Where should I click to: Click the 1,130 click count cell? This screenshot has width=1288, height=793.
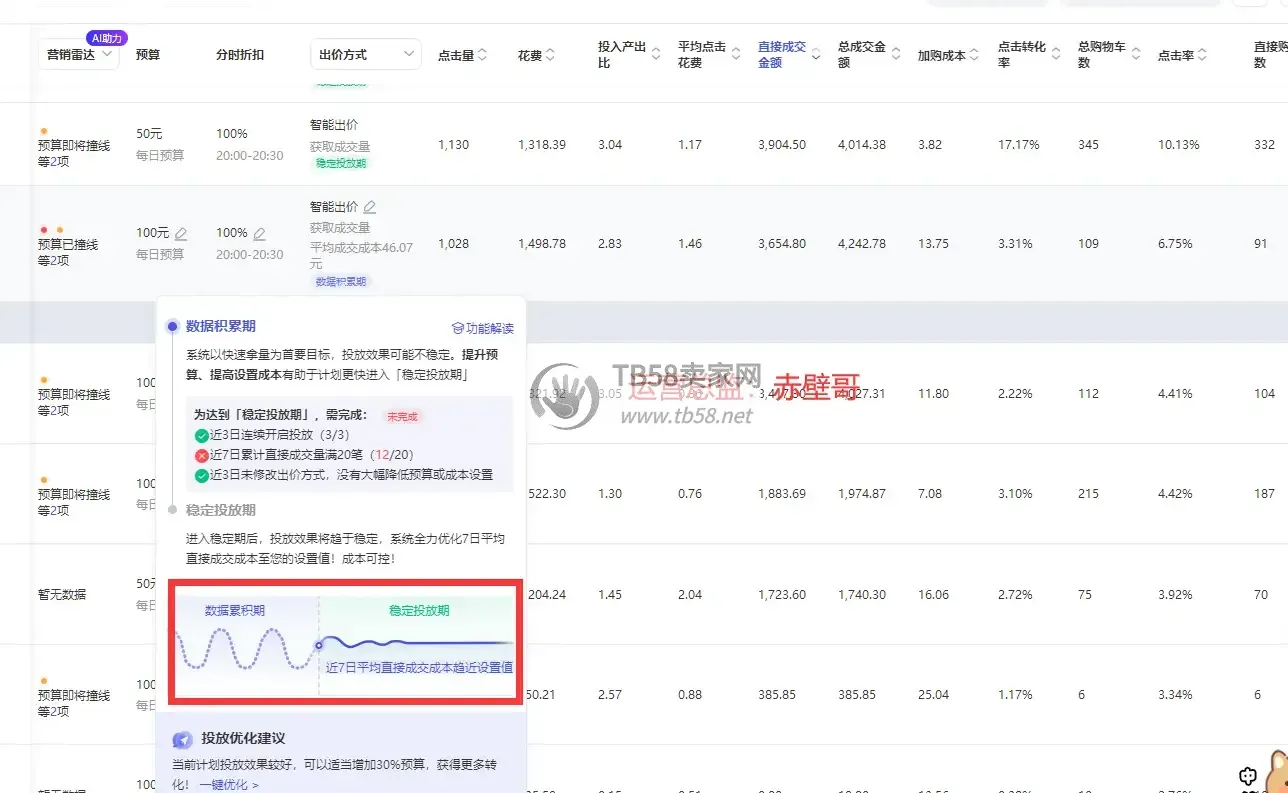(x=453, y=145)
